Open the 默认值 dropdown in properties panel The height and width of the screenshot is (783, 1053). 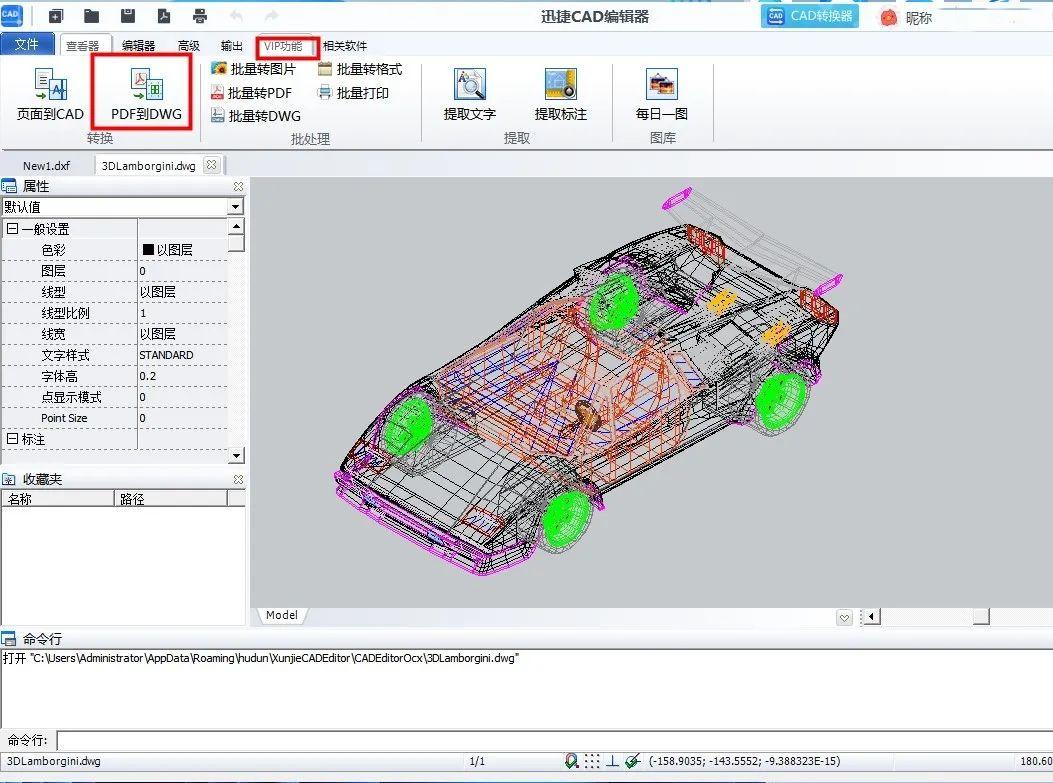(x=236, y=207)
